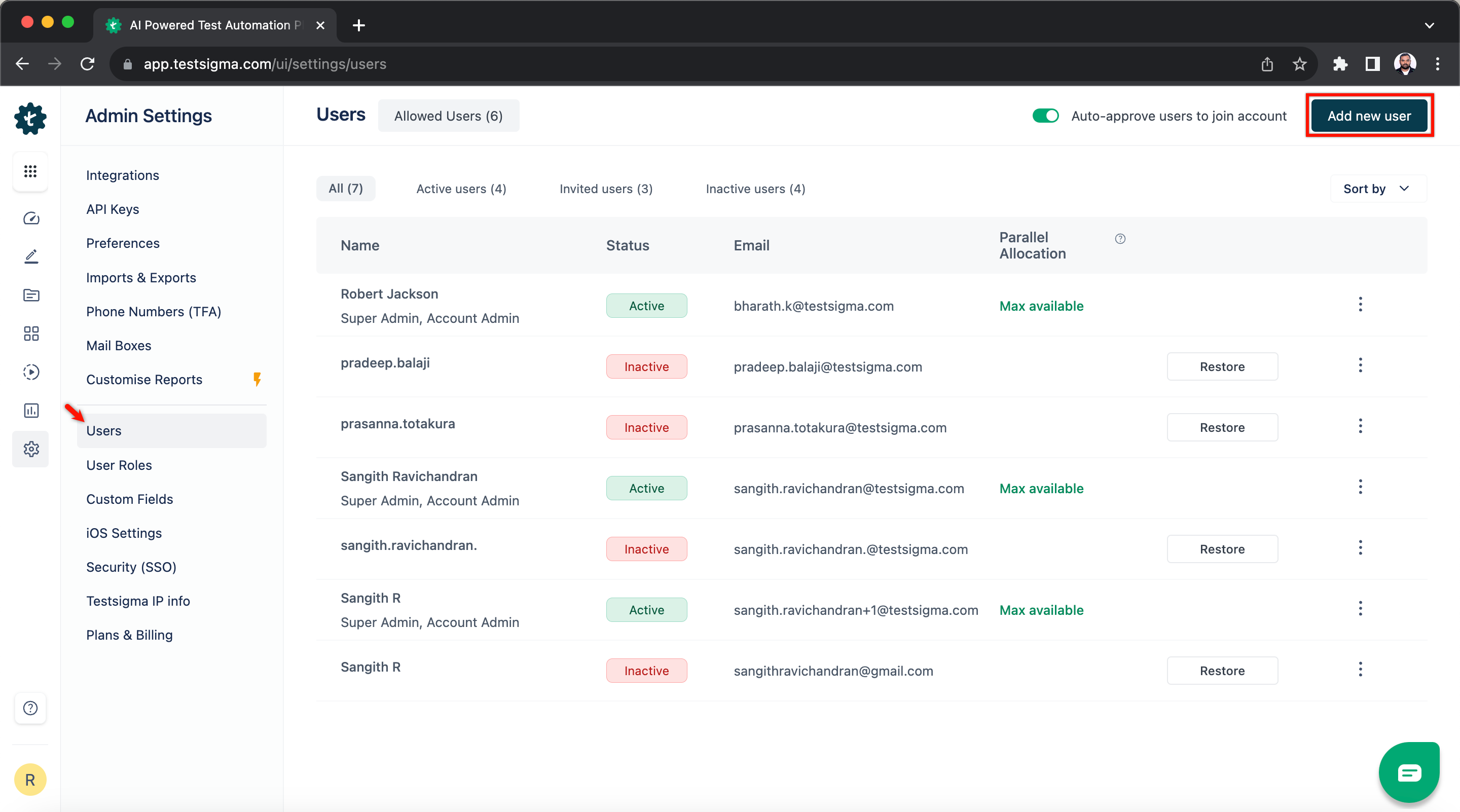Click the pen/edit icon in sidebar
1460x812 pixels.
30,256
